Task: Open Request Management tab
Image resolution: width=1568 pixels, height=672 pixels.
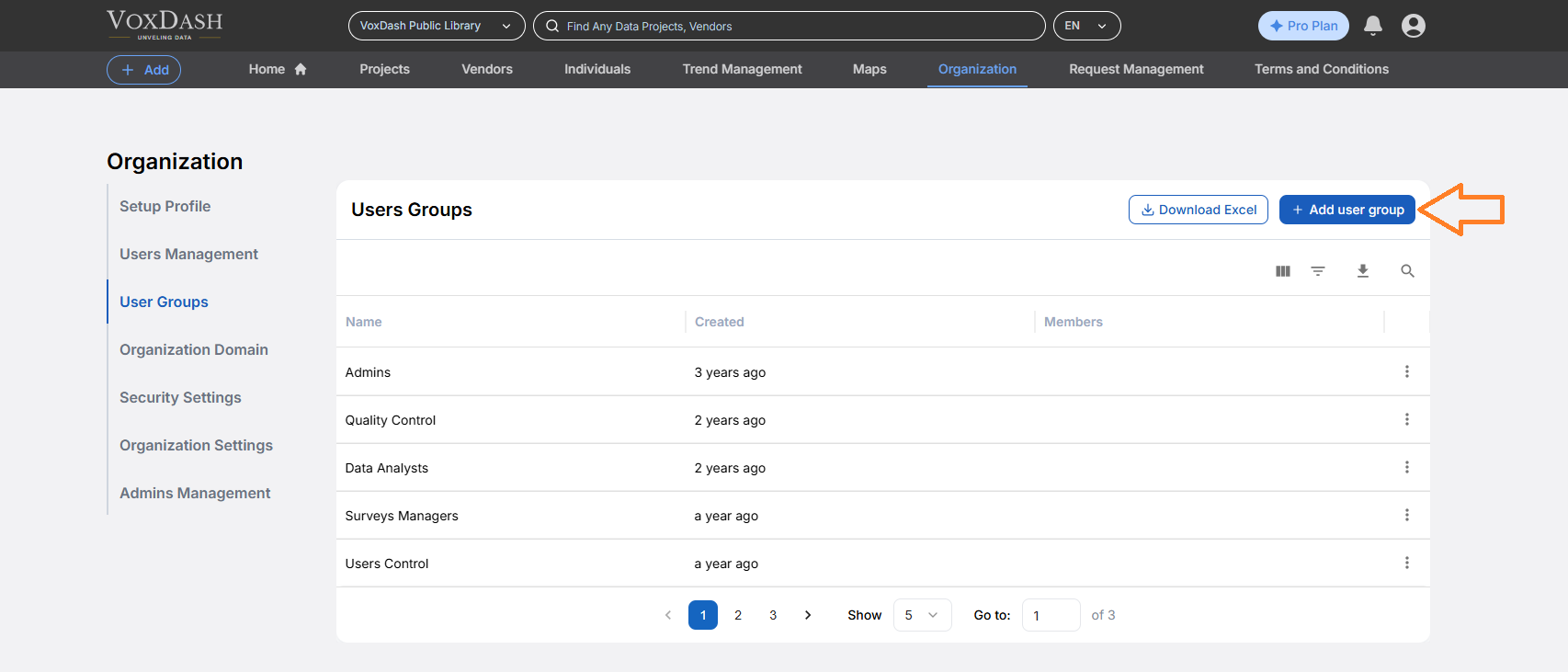Action: tap(1136, 69)
